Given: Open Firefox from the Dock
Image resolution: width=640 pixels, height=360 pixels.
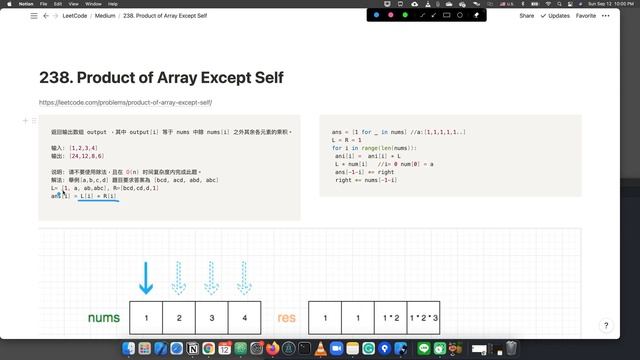Looking at the screenshot, I should [273, 348].
